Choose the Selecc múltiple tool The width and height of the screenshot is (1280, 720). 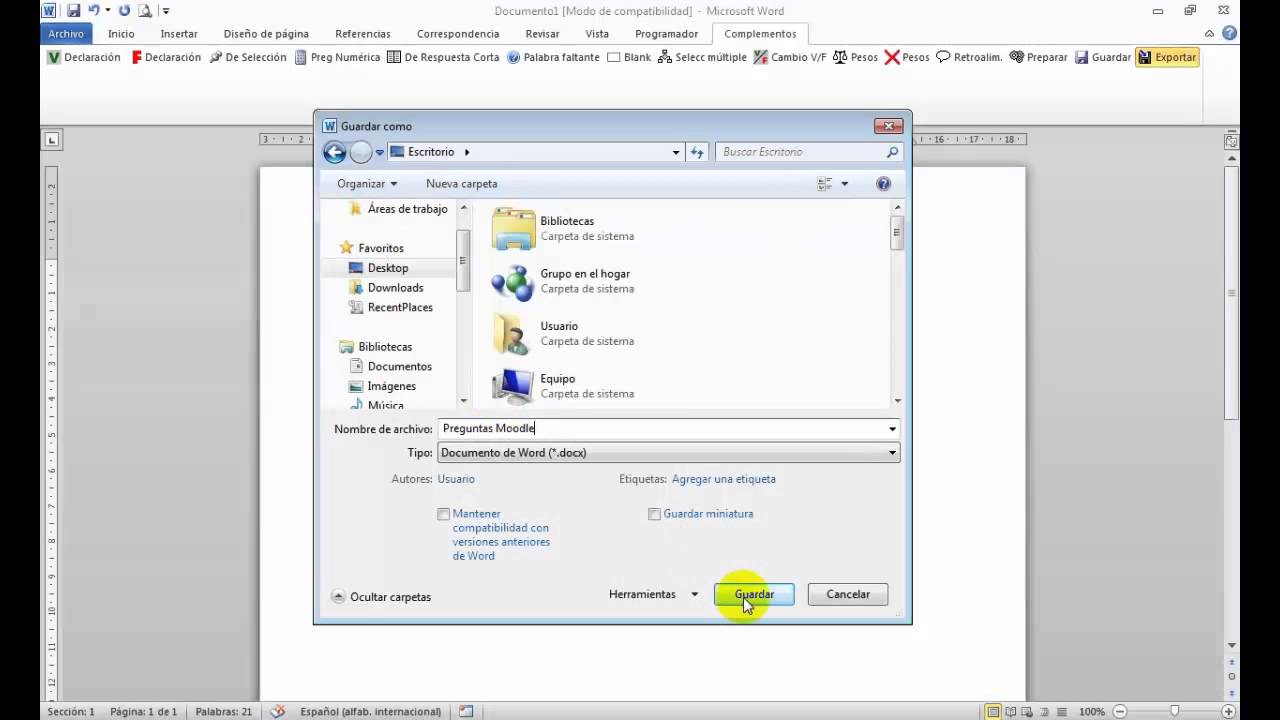[x=702, y=57]
